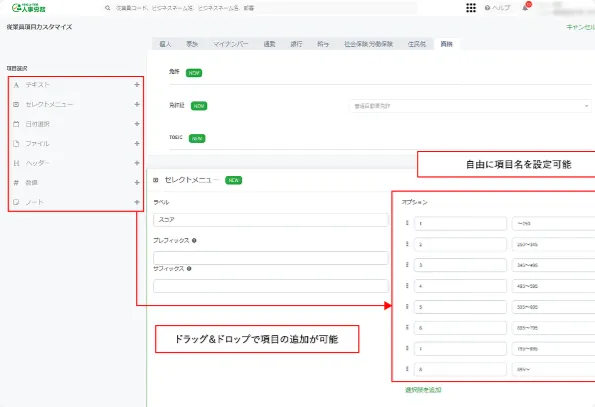Add a ファイル item via plus icon

click(137, 143)
